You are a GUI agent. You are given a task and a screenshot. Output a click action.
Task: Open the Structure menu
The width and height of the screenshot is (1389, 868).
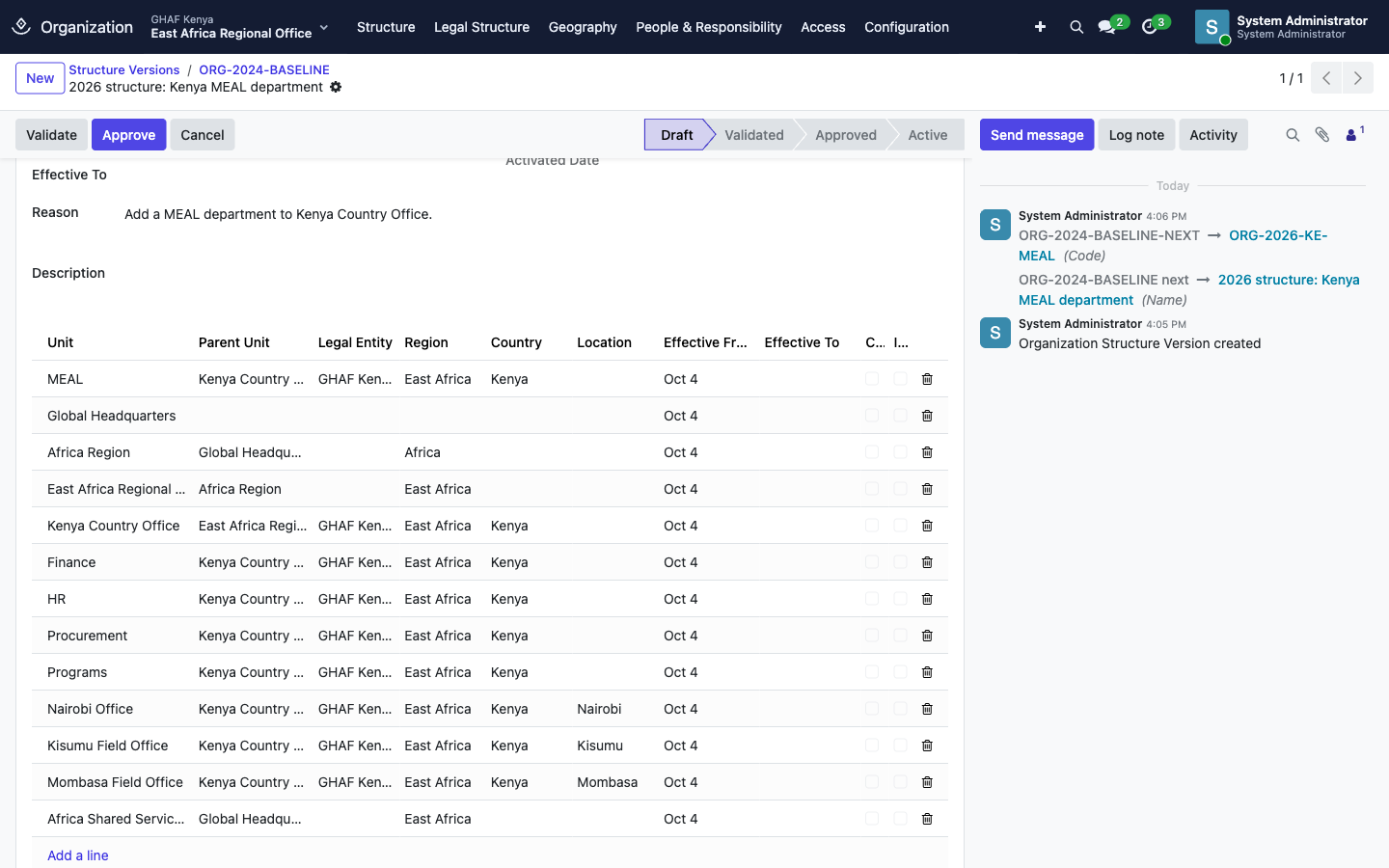coord(386,27)
